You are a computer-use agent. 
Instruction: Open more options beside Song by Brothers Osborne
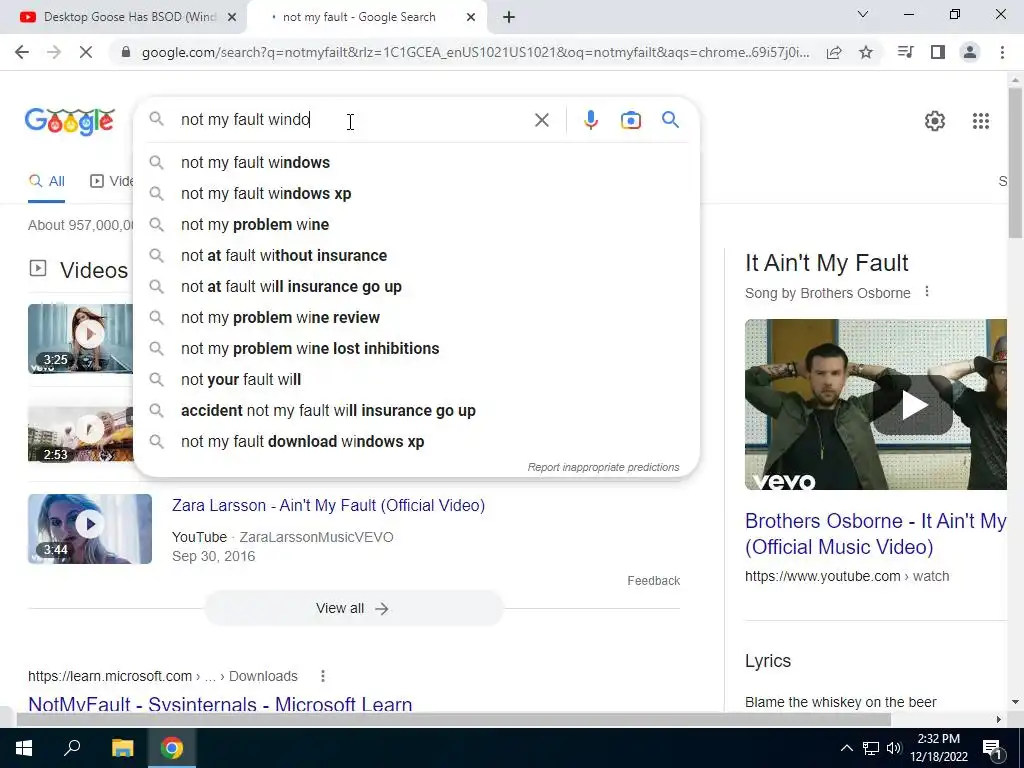(x=927, y=292)
